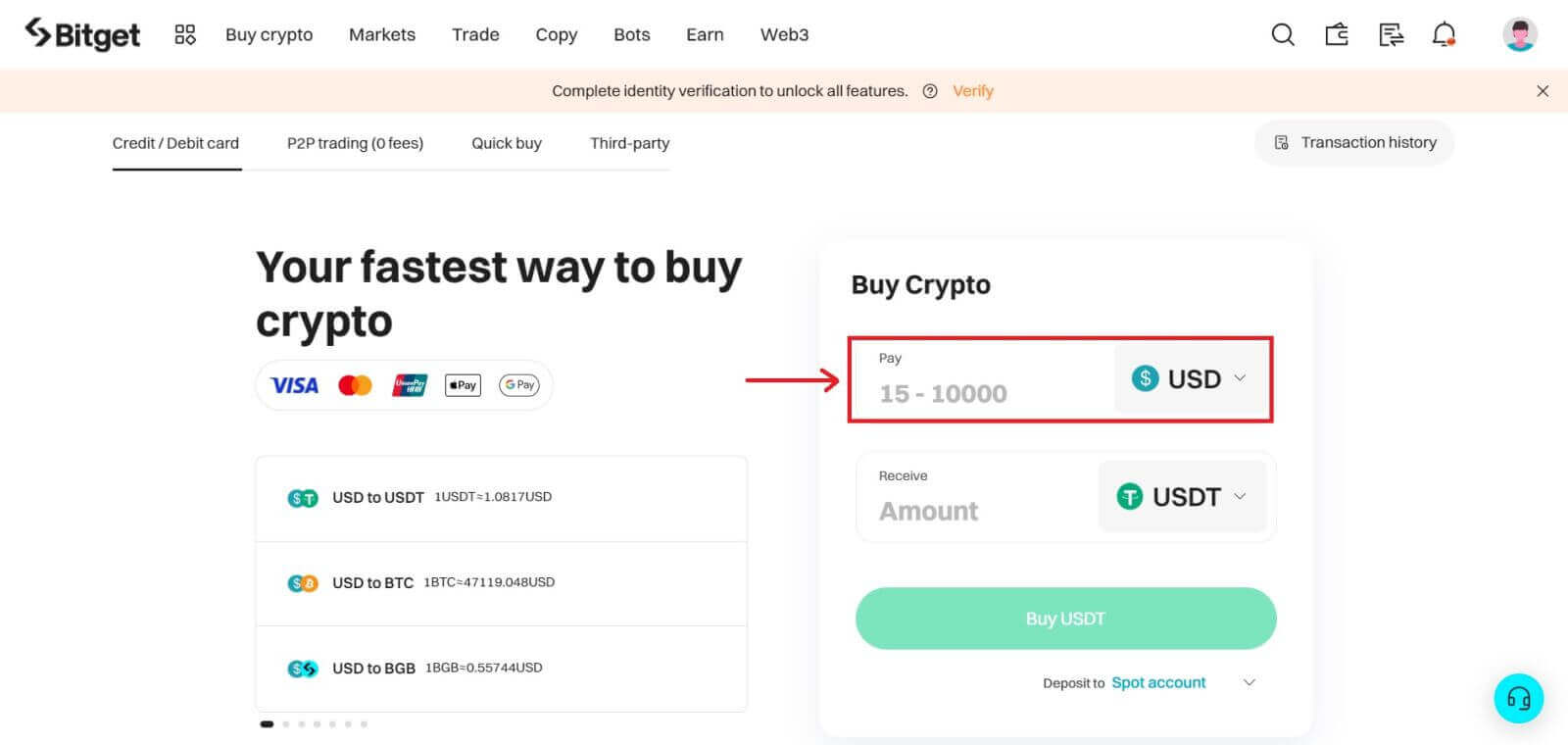
Task: Go to Bitget logo homepage
Action: 82,35
